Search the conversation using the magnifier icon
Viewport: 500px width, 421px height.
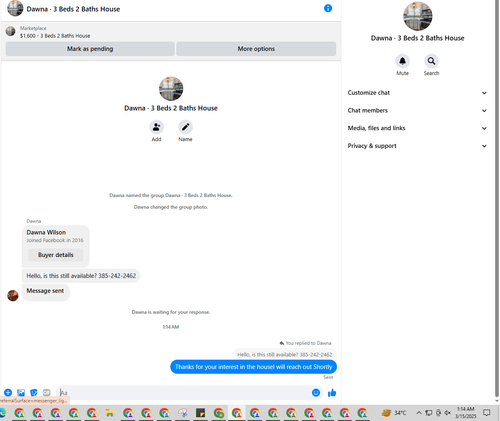[431, 61]
